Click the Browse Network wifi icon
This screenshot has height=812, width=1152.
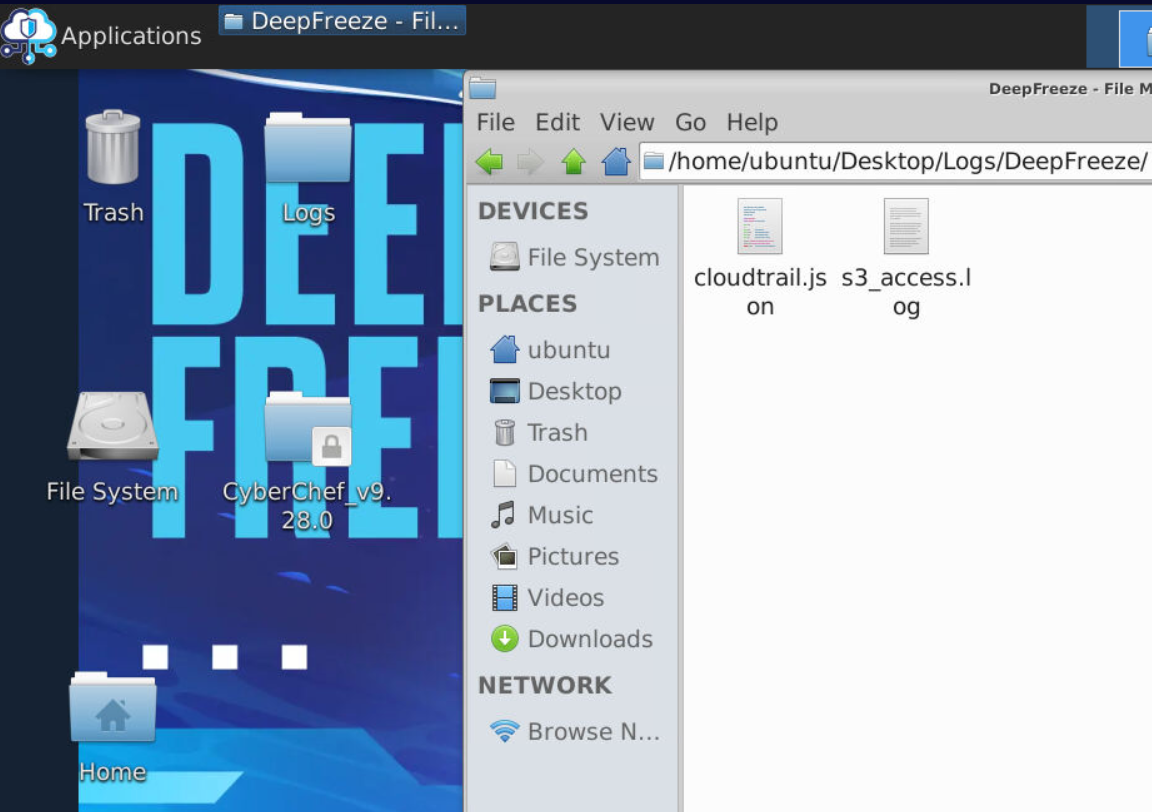[505, 731]
